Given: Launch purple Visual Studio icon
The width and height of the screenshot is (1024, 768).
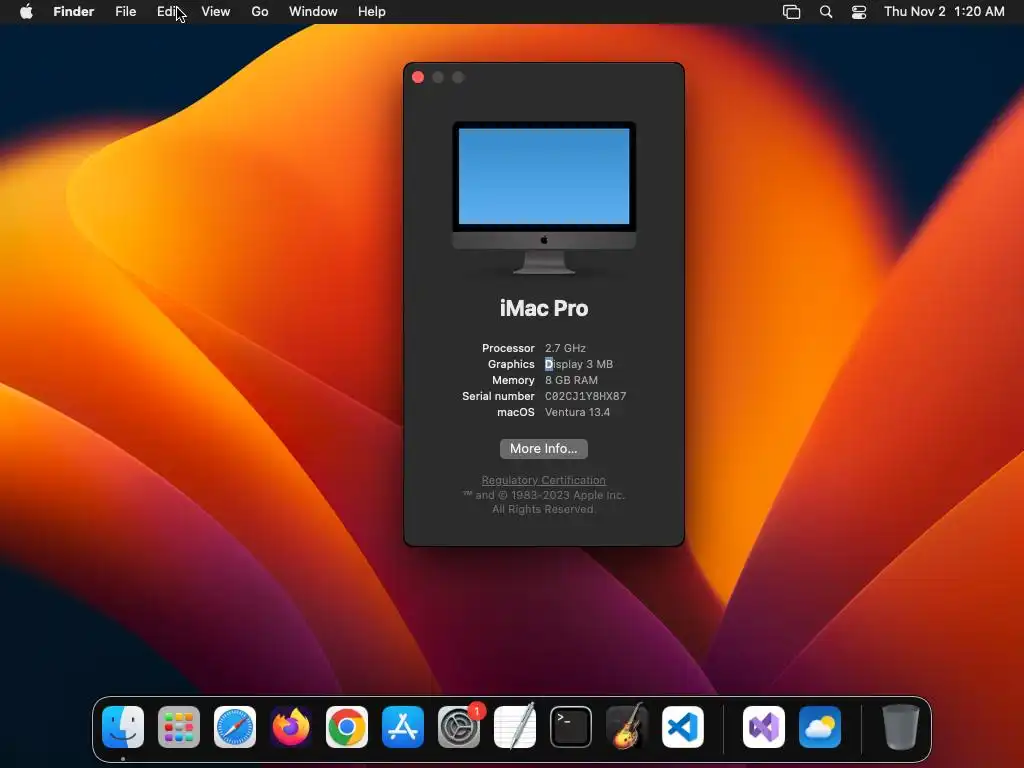Looking at the screenshot, I should [x=764, y=727].
